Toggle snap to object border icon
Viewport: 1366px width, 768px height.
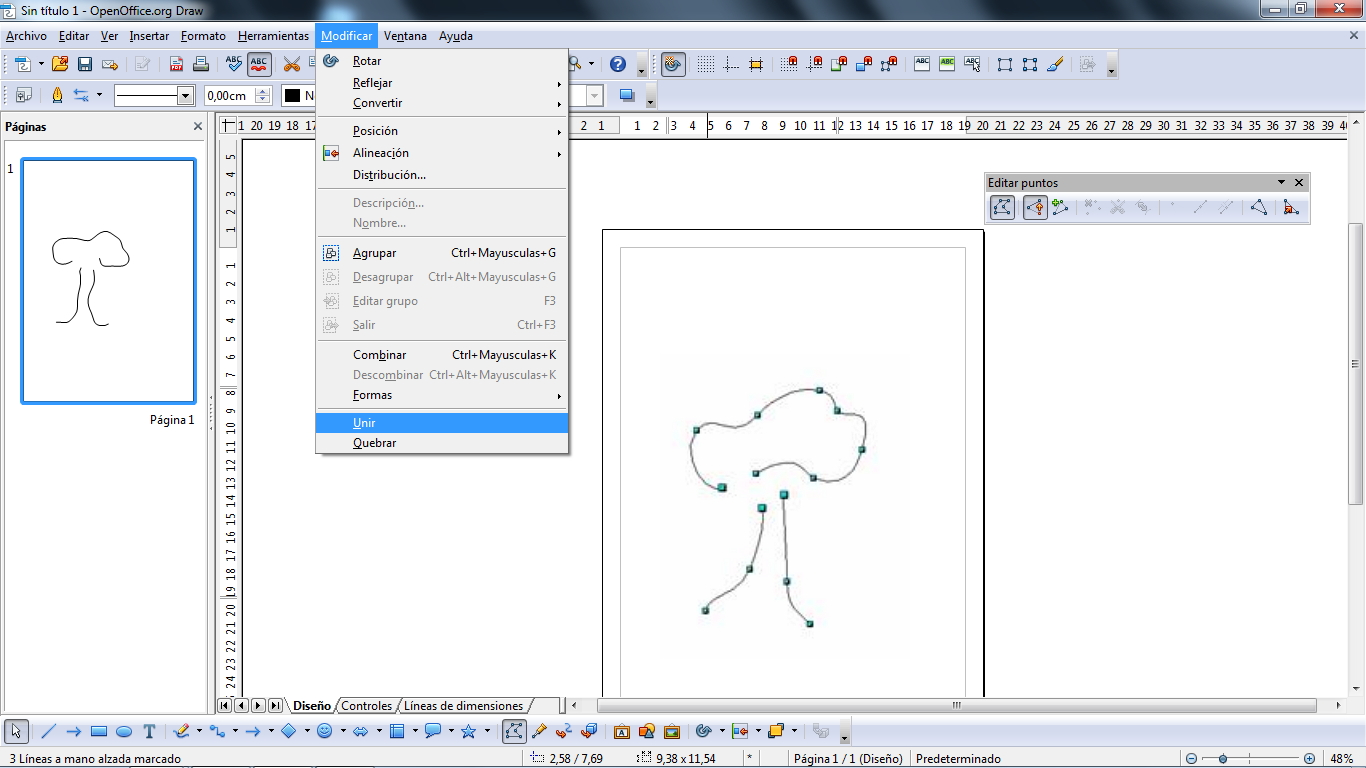(x=862, y=64)
